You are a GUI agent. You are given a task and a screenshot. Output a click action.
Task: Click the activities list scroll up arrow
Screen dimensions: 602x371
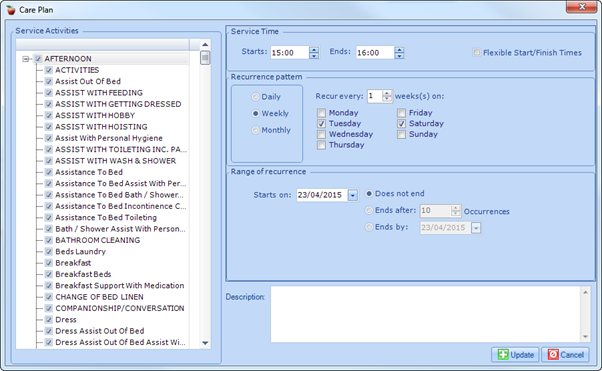205,45
